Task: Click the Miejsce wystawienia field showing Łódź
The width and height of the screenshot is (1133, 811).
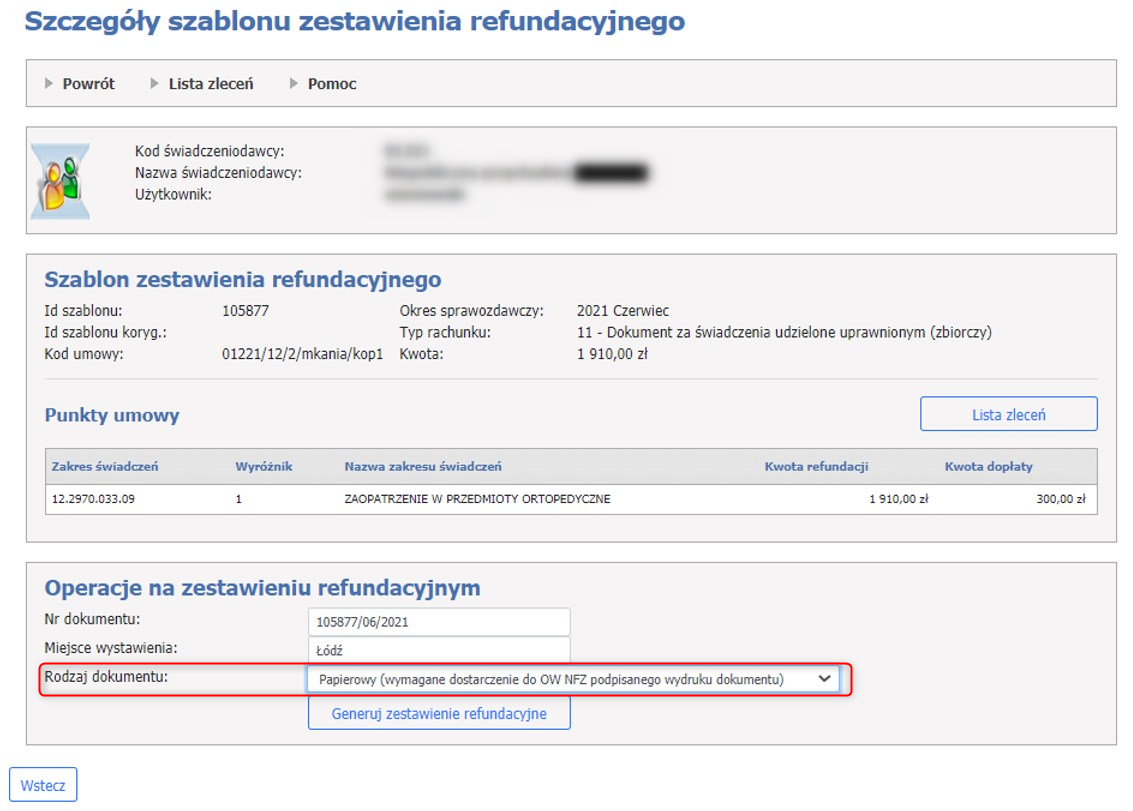Action: [438, 650]
